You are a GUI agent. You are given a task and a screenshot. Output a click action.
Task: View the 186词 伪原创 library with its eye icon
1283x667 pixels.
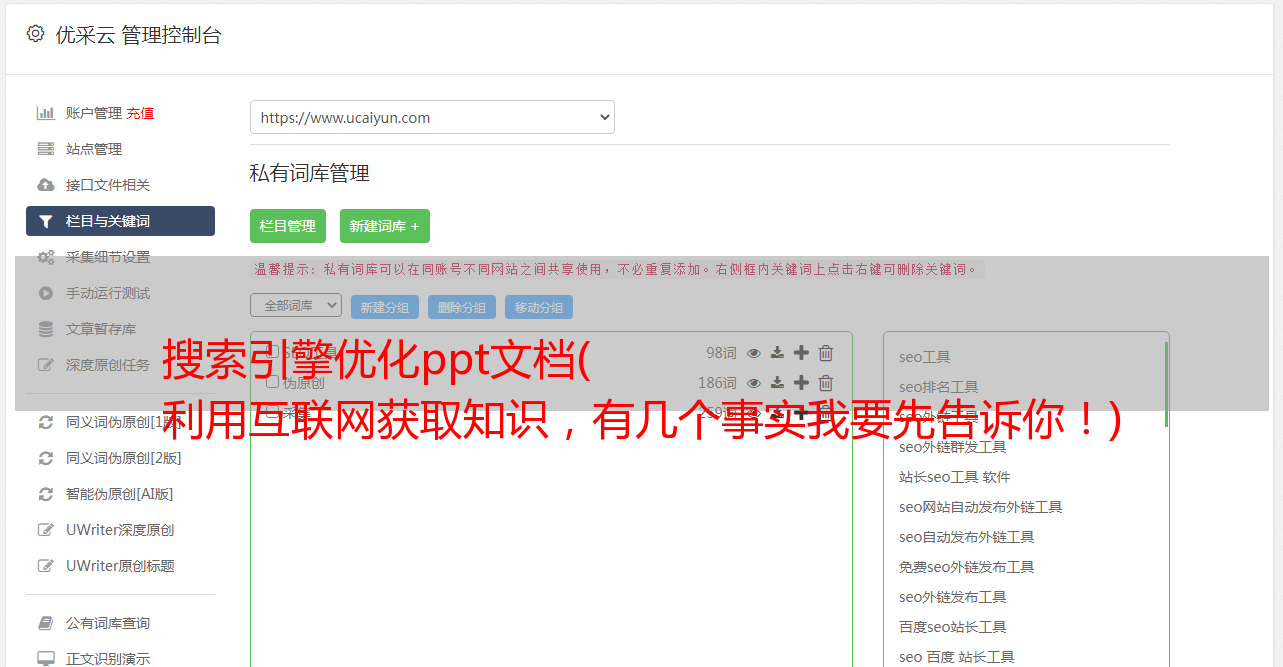point(754,382)
